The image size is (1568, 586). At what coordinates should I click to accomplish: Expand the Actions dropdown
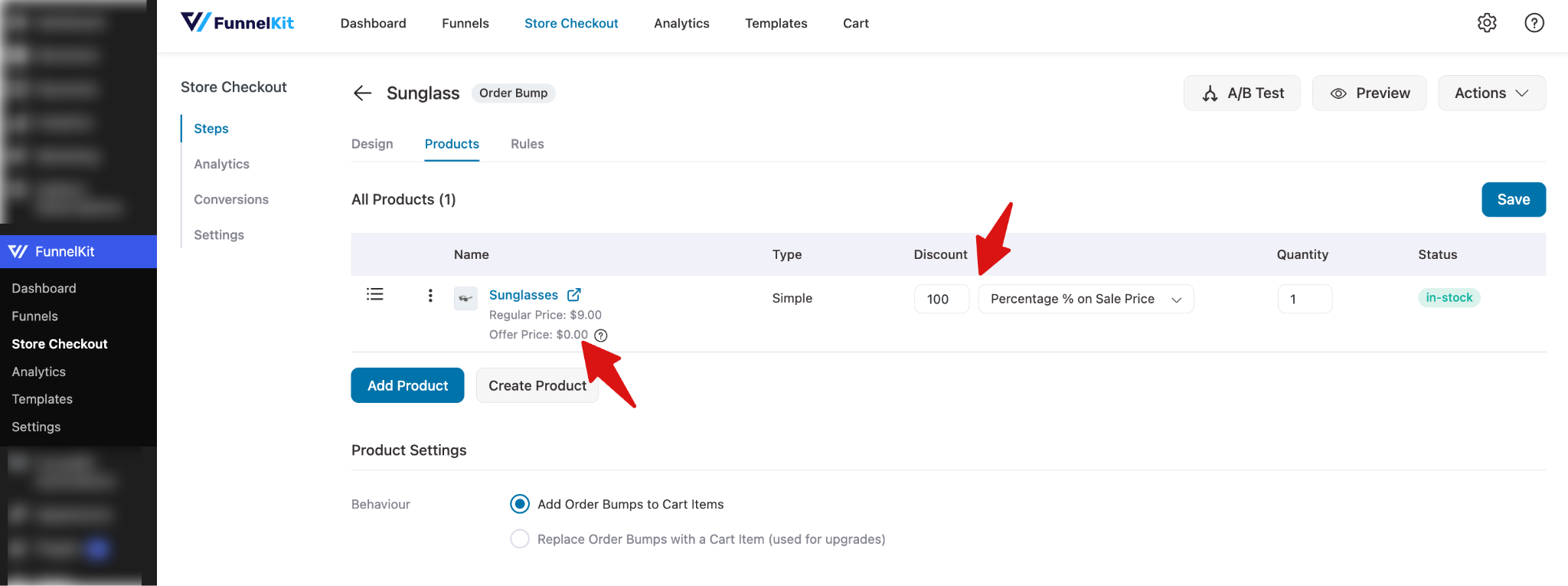click(1491, 93)
